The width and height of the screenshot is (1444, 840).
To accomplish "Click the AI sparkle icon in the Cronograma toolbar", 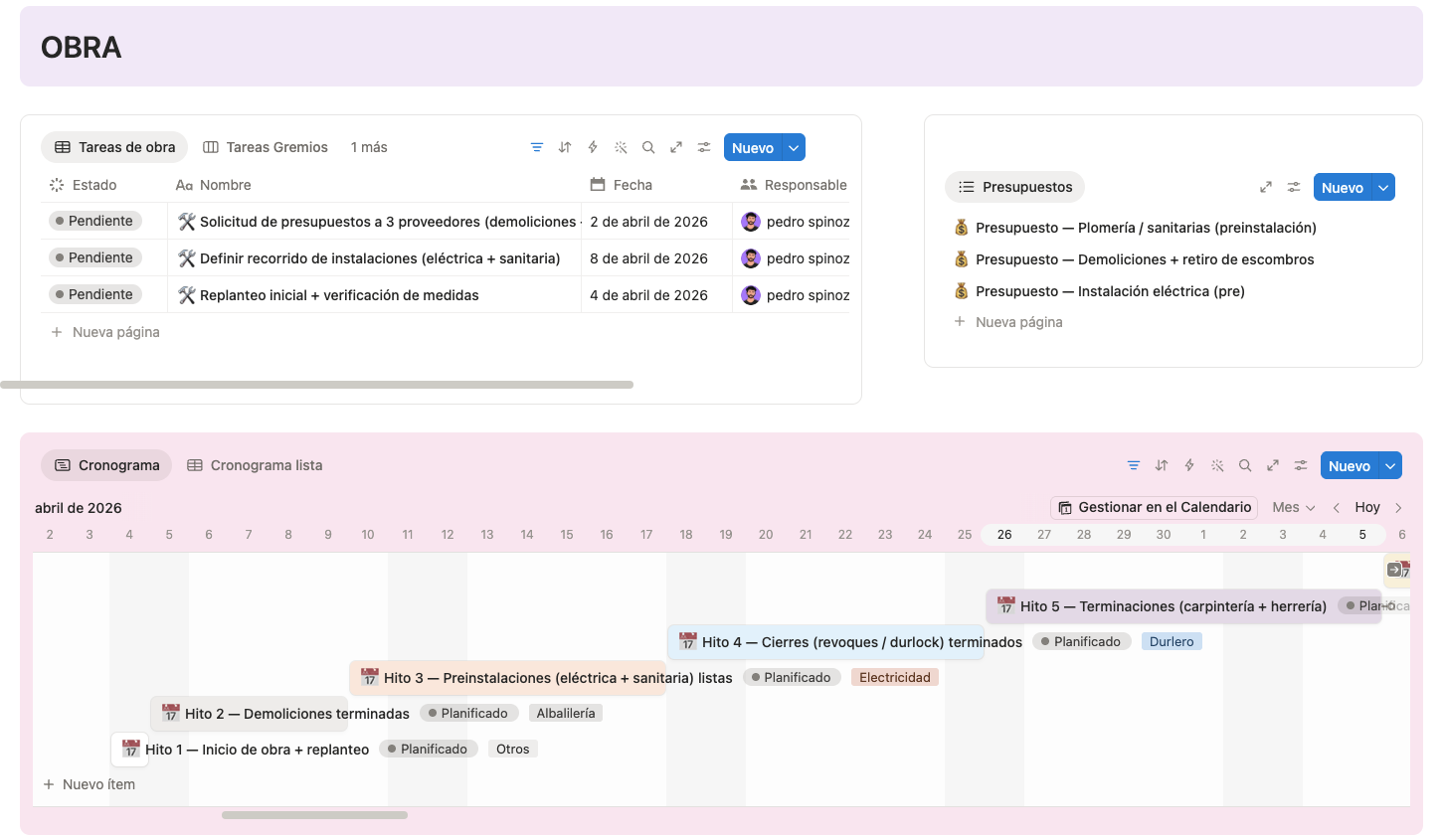I will 1217,465.
